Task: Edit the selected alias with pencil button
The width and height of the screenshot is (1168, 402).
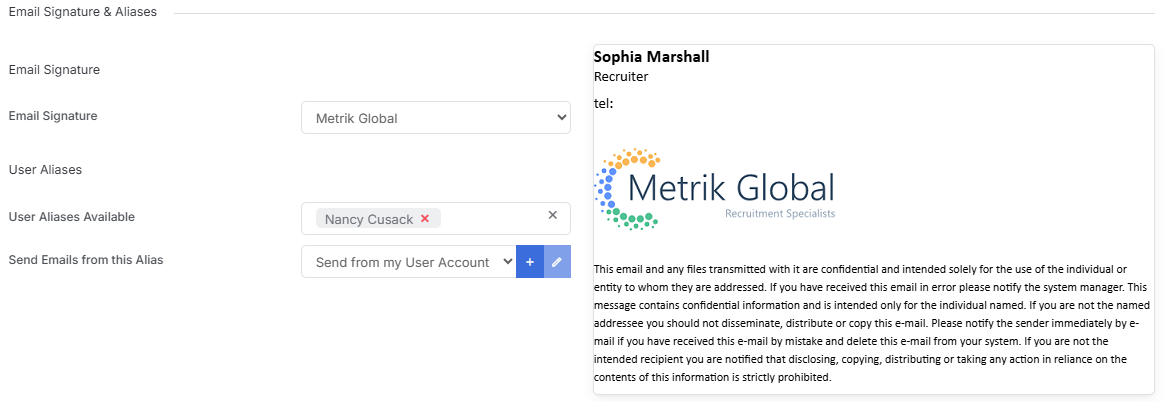Action: (x=557, y=262)
